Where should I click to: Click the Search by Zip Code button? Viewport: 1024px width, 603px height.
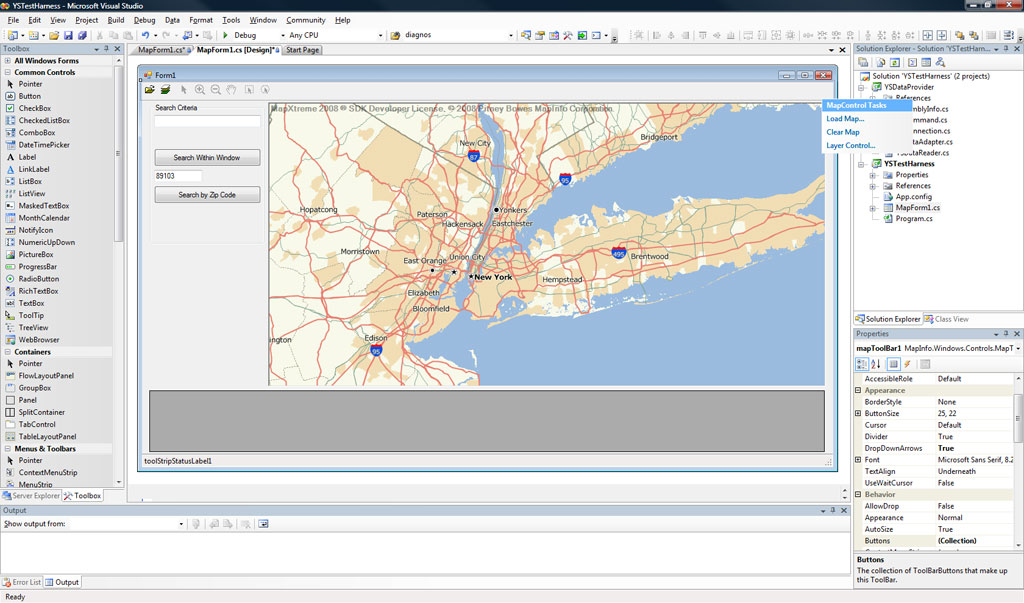tap(207, 195)
